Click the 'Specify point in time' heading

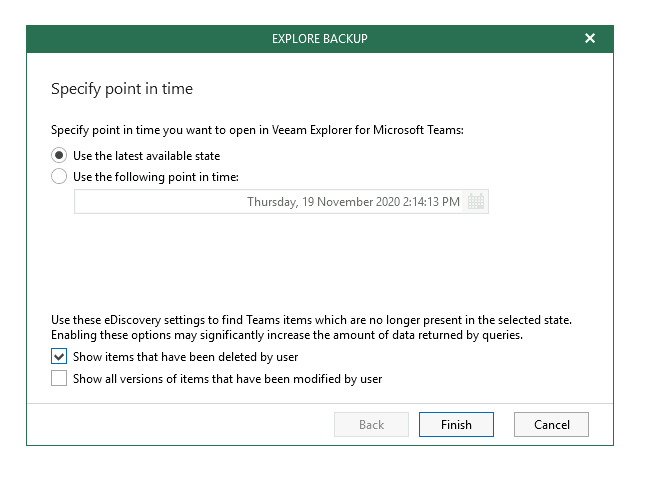122,89
